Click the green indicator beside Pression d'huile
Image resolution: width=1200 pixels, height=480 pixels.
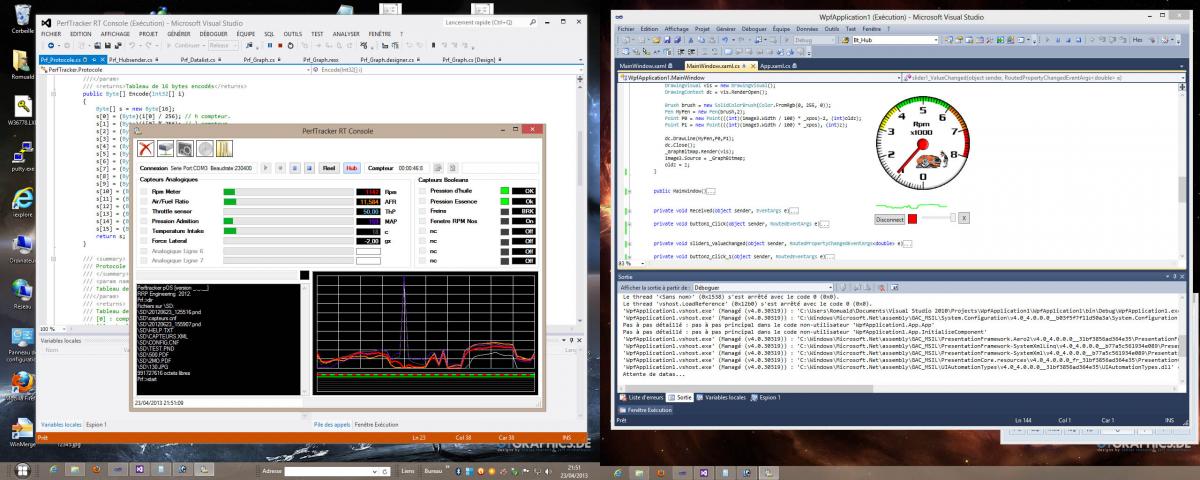504,191
